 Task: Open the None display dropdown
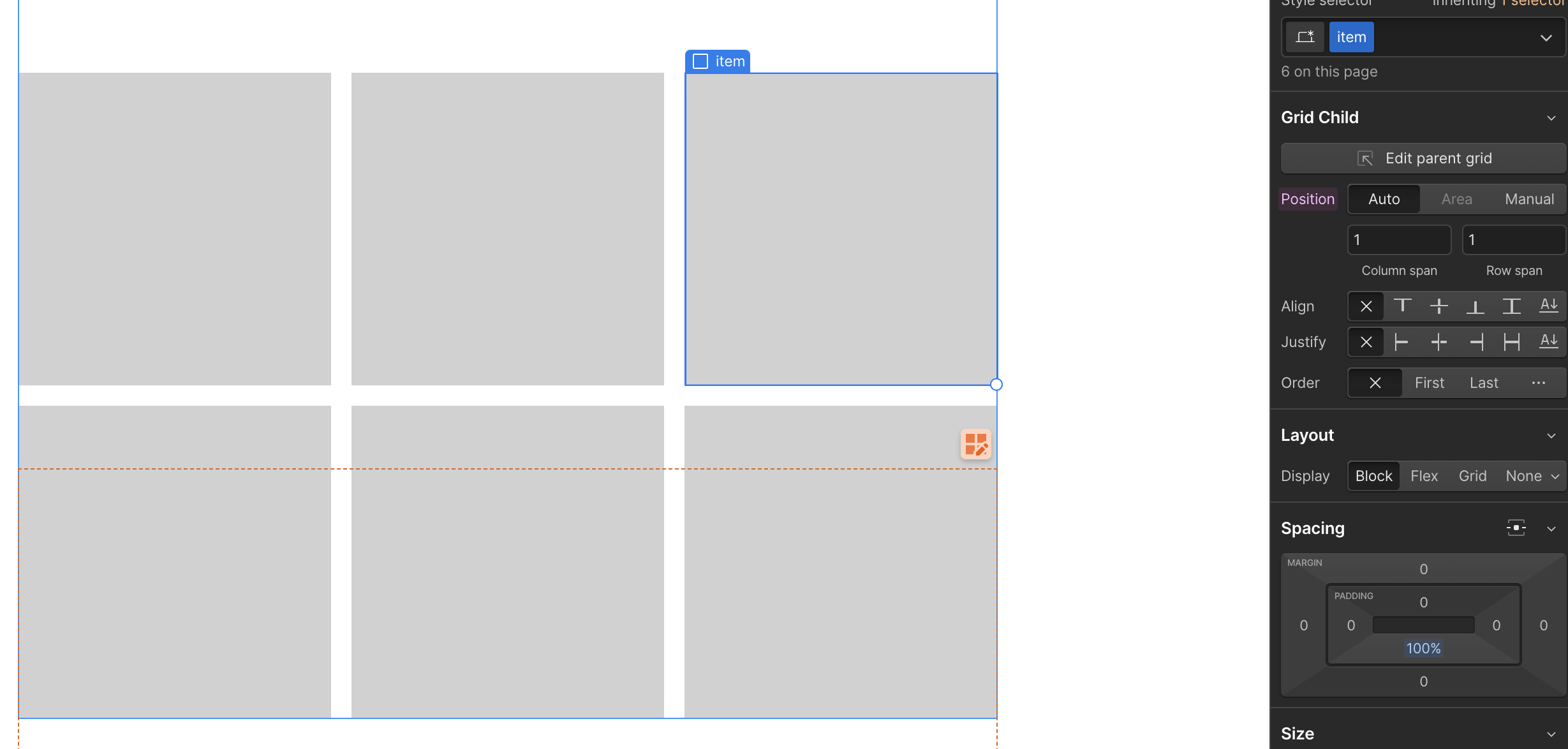click(1532, 476)
